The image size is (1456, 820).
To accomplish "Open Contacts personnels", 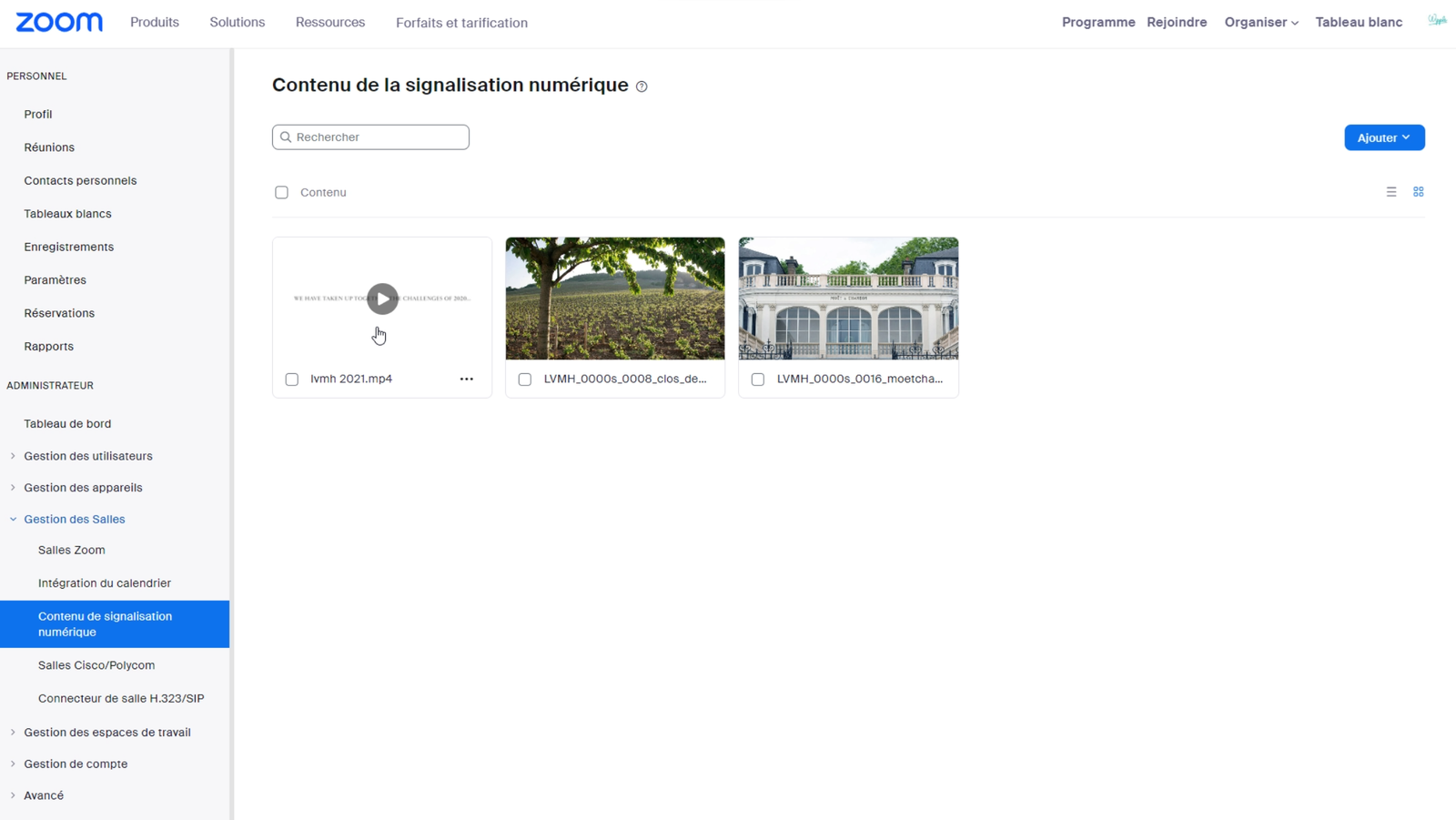I will [80, 180].
